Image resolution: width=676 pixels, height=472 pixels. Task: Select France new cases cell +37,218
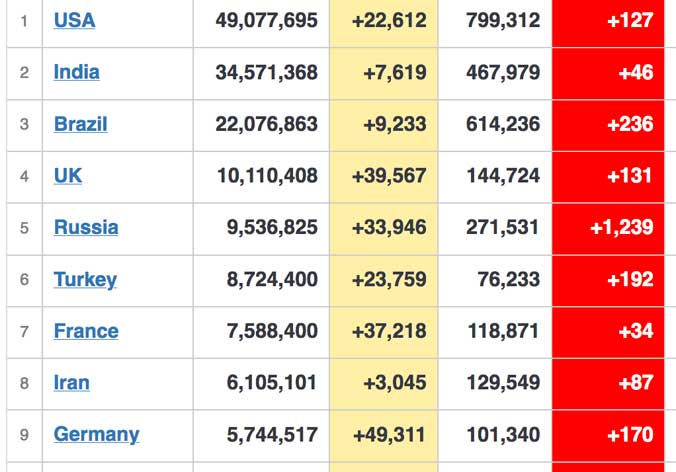coord(384,332)
